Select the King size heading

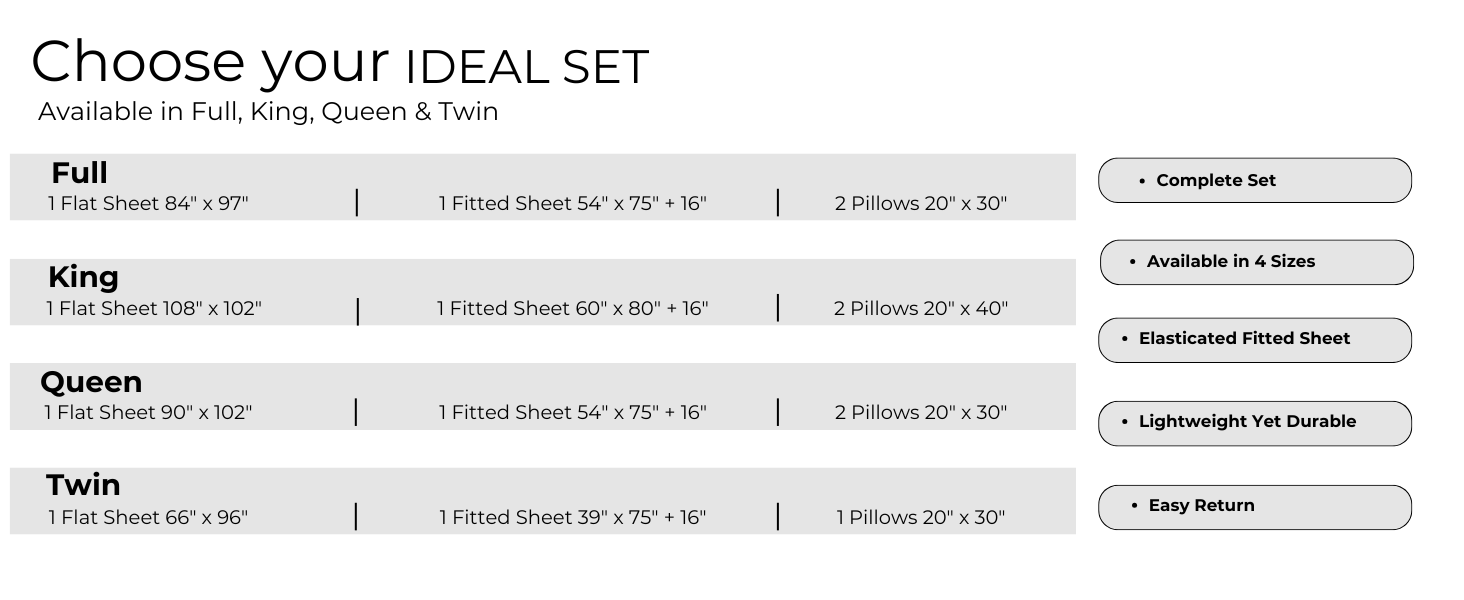[84, 277]
